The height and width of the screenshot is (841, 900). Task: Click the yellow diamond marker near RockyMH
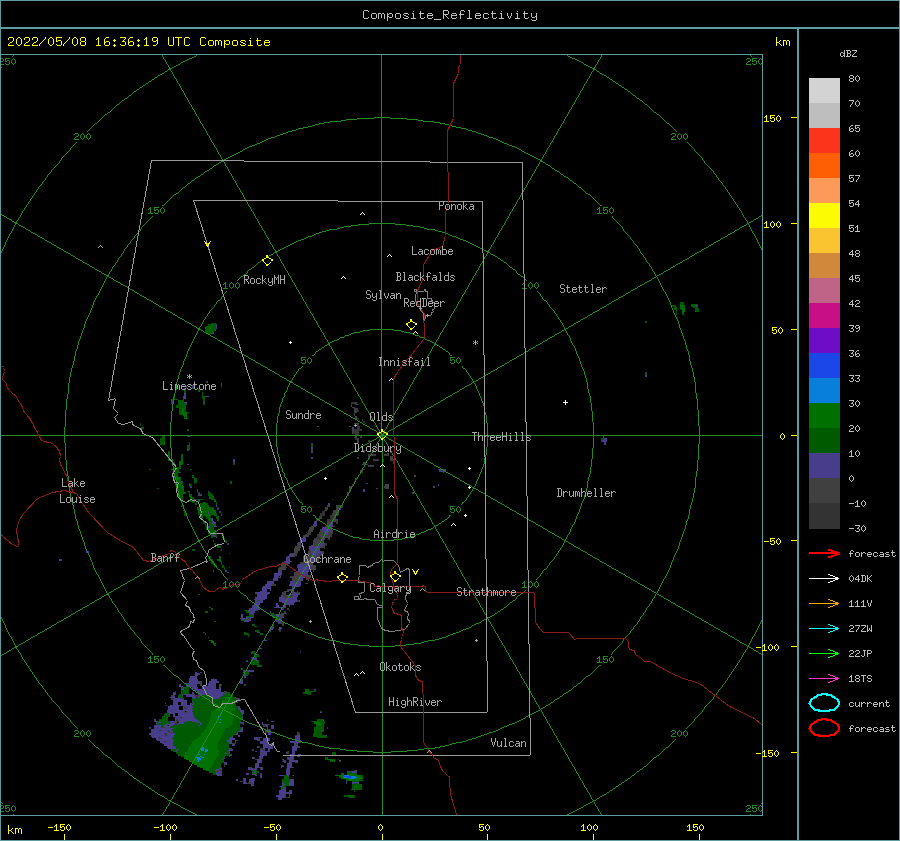click(267, 261)
